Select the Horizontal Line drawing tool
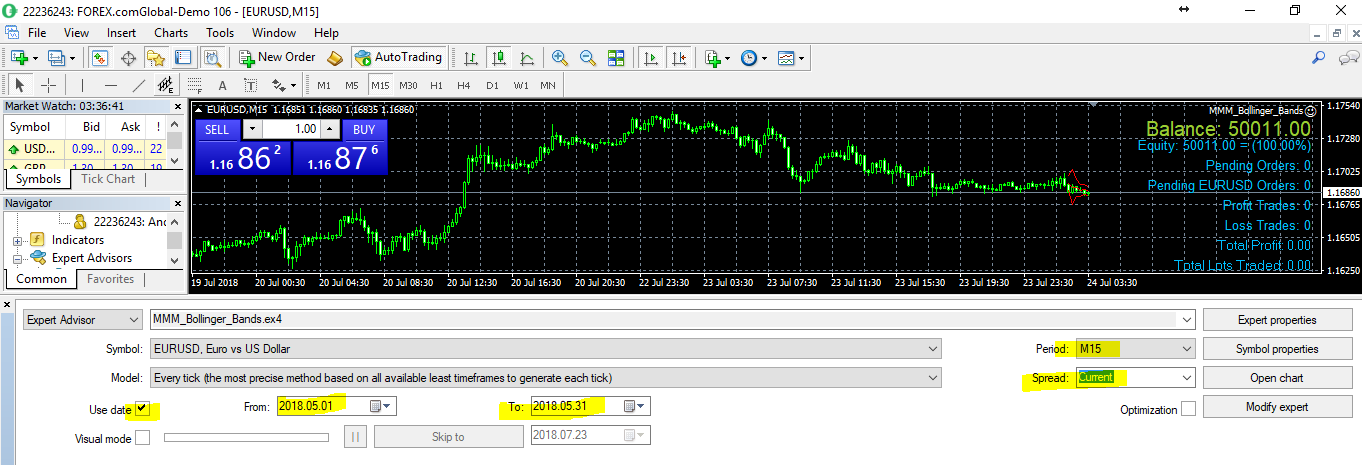1362x465 pixels. click(x=111, y=85)
